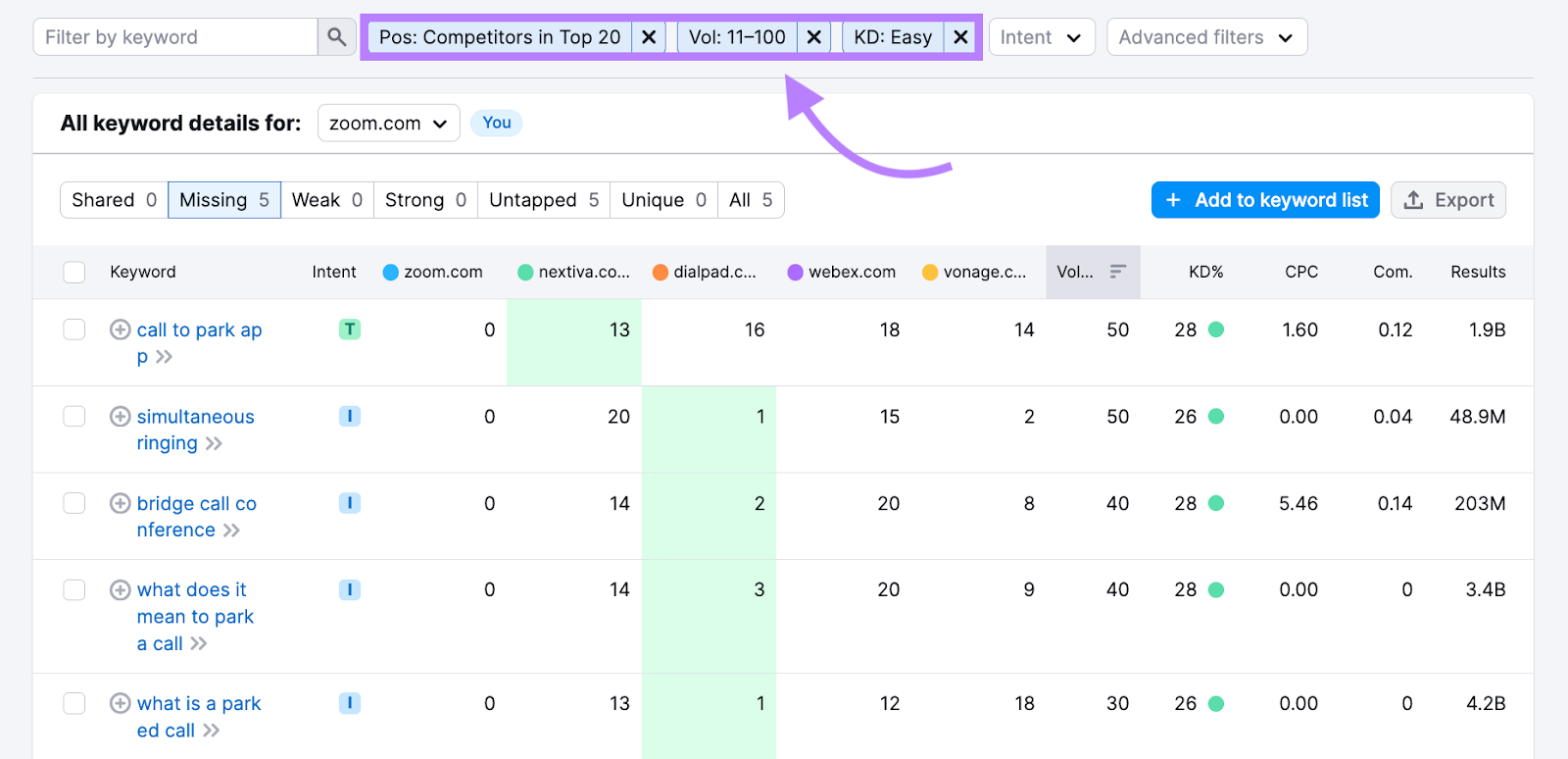The image size is (1568, 759).
Task: Open 'what does it mean to park a call' link
Action: (x=195, y=617)
